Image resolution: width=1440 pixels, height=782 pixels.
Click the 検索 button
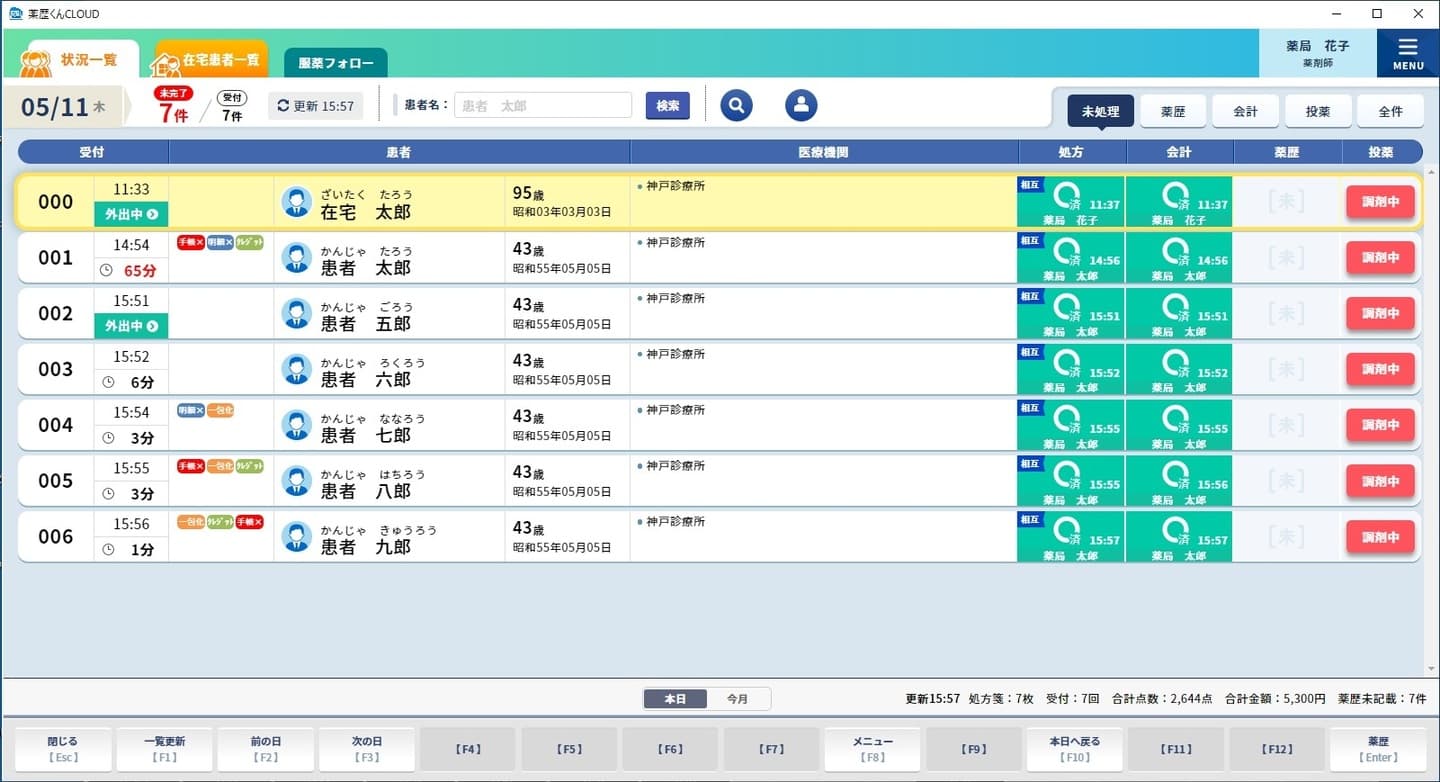coord(667,106)
